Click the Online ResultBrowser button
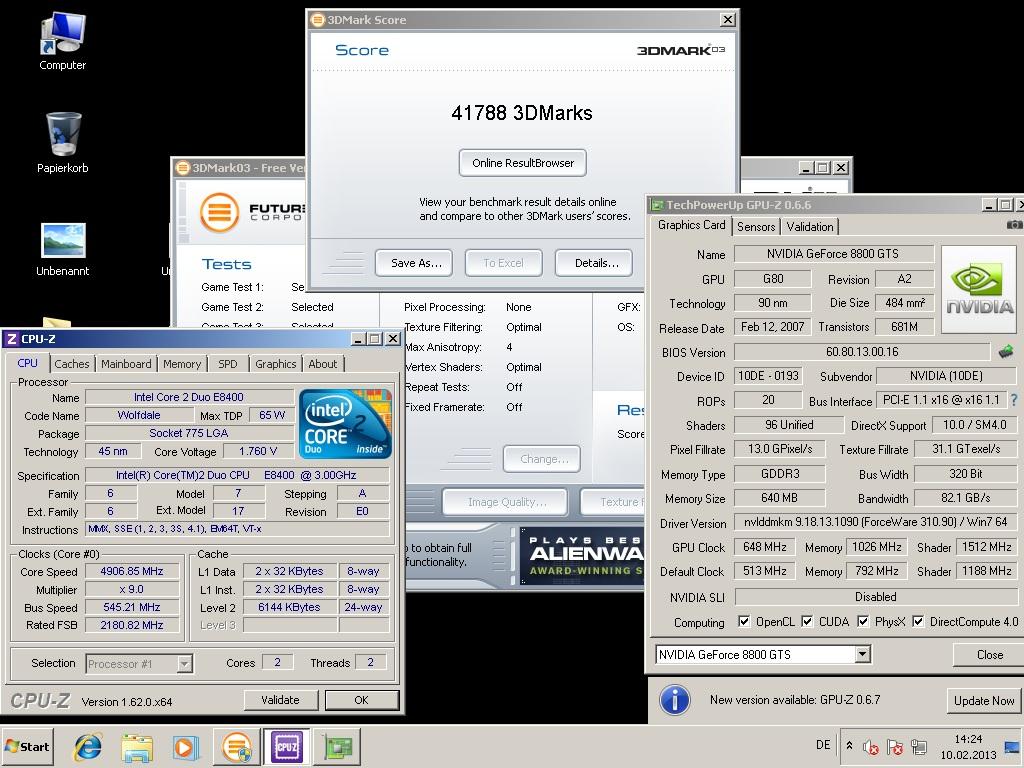Image resolution: width=1024 pixels, height=768 pixels. pos(522,163)
